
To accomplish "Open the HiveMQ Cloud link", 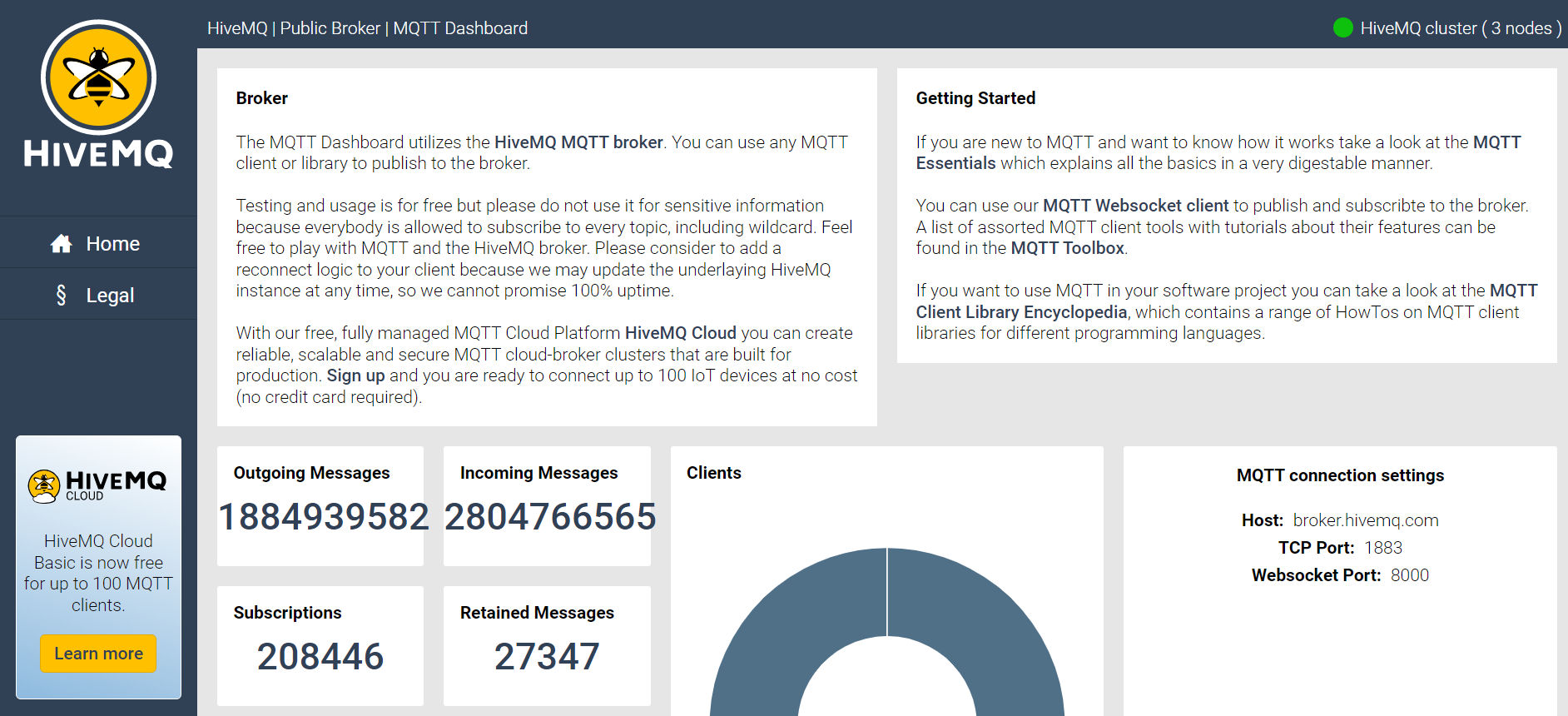I will click(x=681, y=333).
